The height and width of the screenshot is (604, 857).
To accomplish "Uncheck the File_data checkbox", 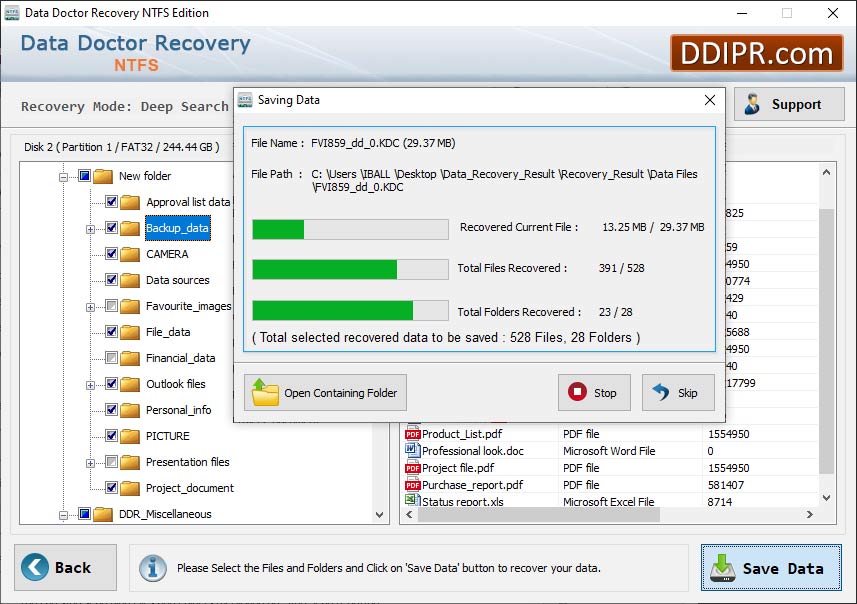I will click(x=111, y=331).
